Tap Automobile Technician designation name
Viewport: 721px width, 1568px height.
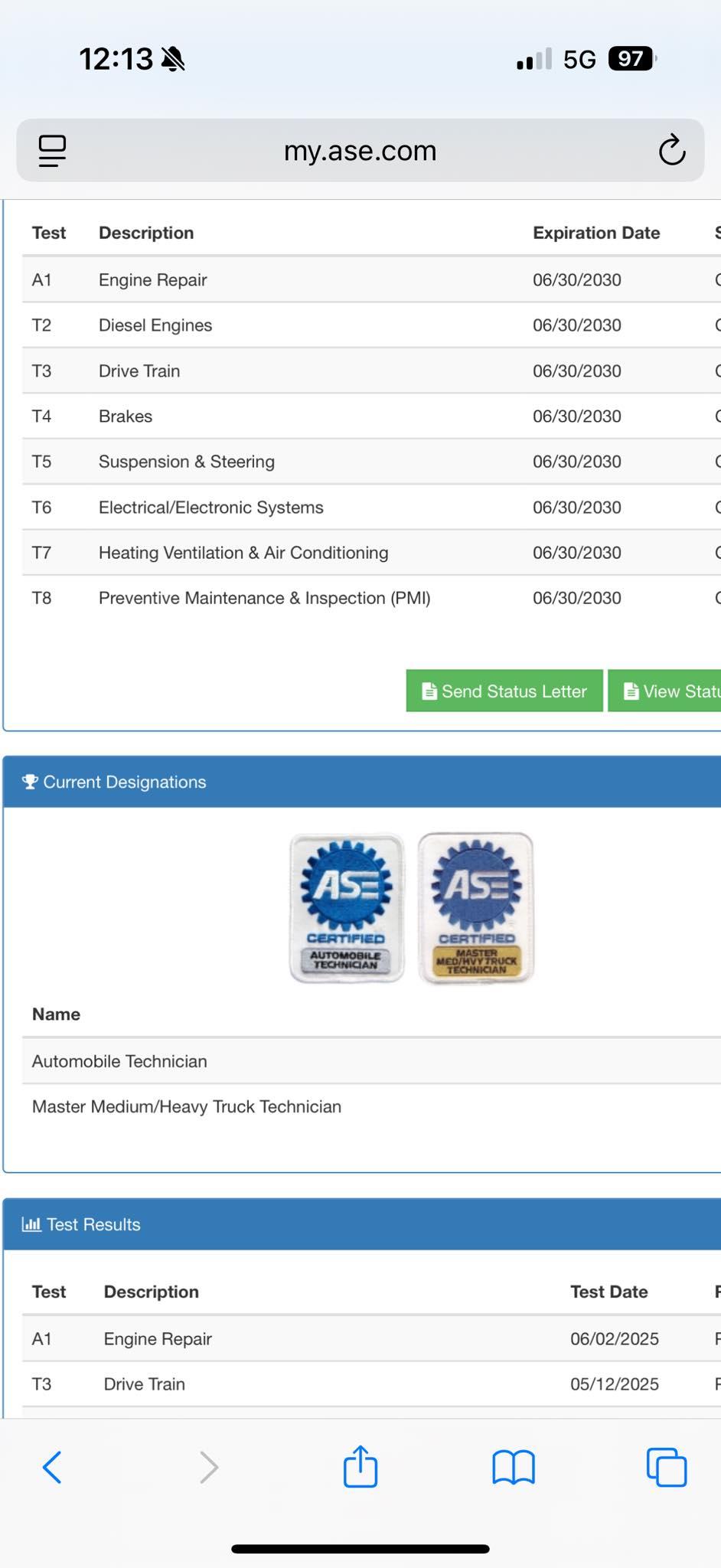119,1061
